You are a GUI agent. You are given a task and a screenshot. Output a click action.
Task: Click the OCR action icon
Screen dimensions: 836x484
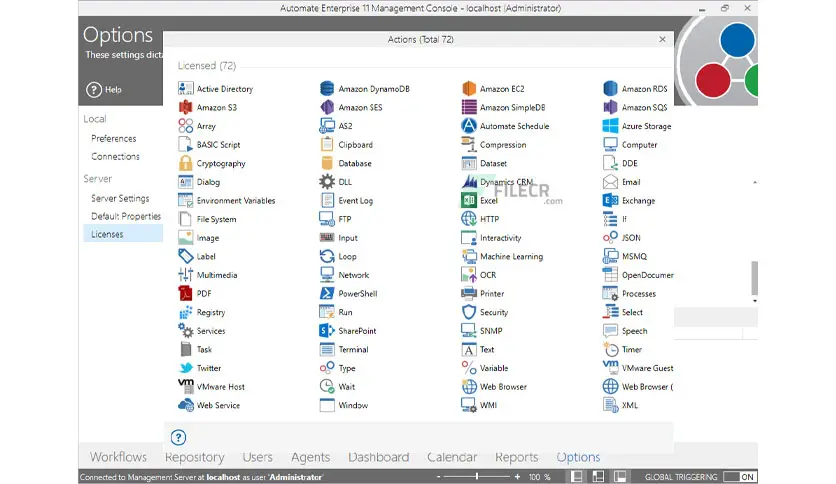[x=469, y=275]
